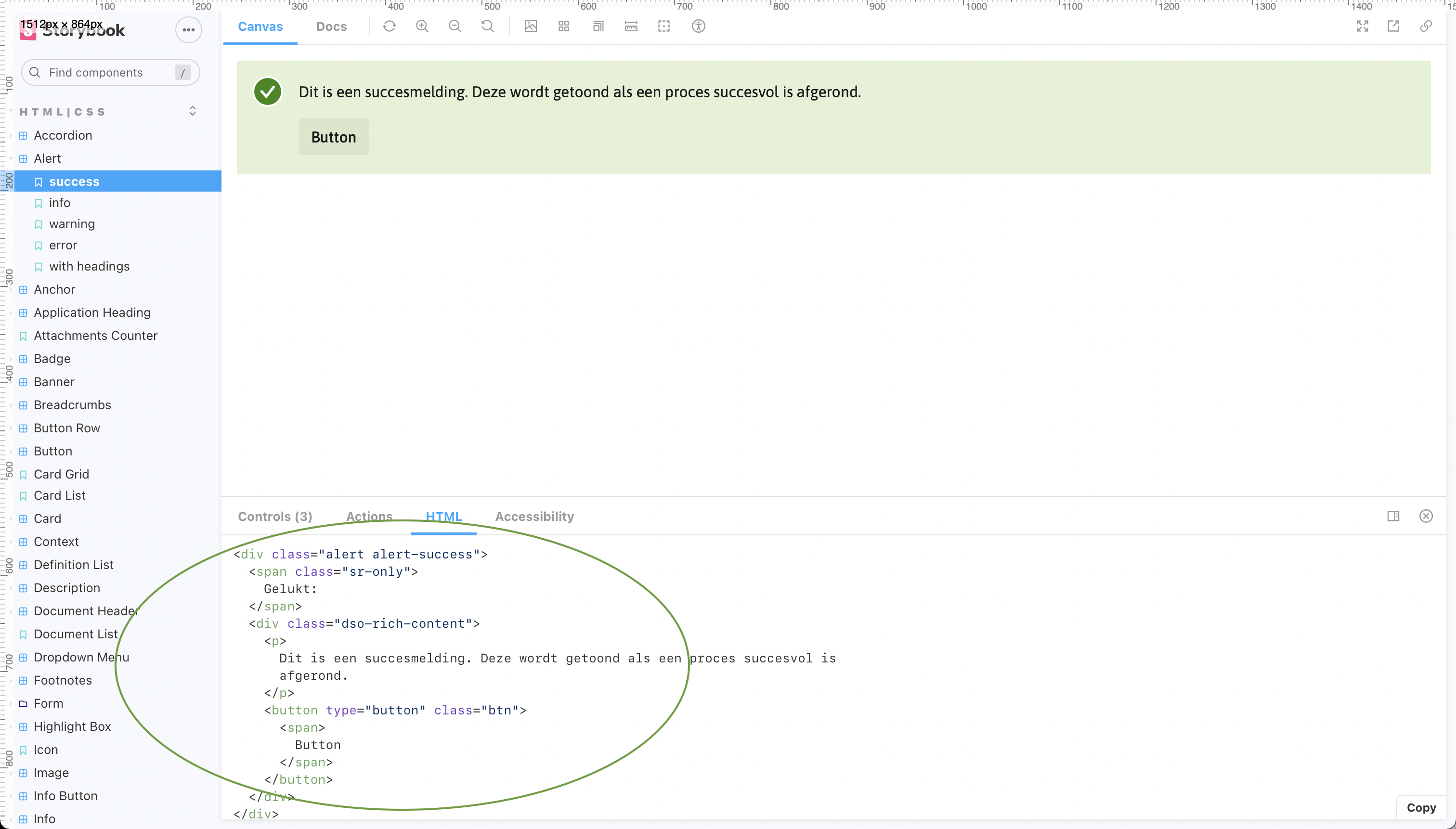Open the Accessibility addon tab

coord(533,517)
